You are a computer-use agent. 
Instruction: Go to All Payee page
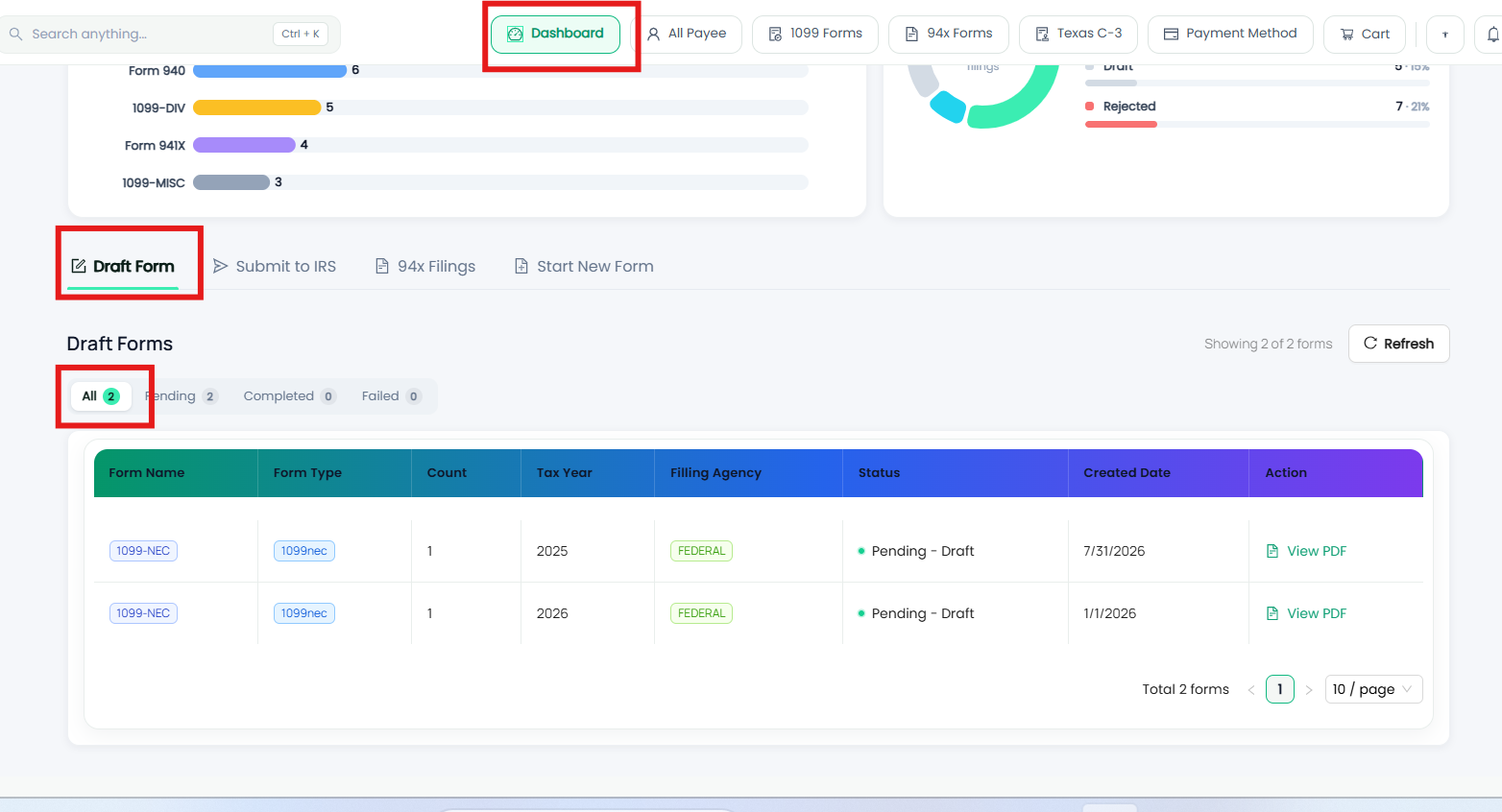pos(687,35)
